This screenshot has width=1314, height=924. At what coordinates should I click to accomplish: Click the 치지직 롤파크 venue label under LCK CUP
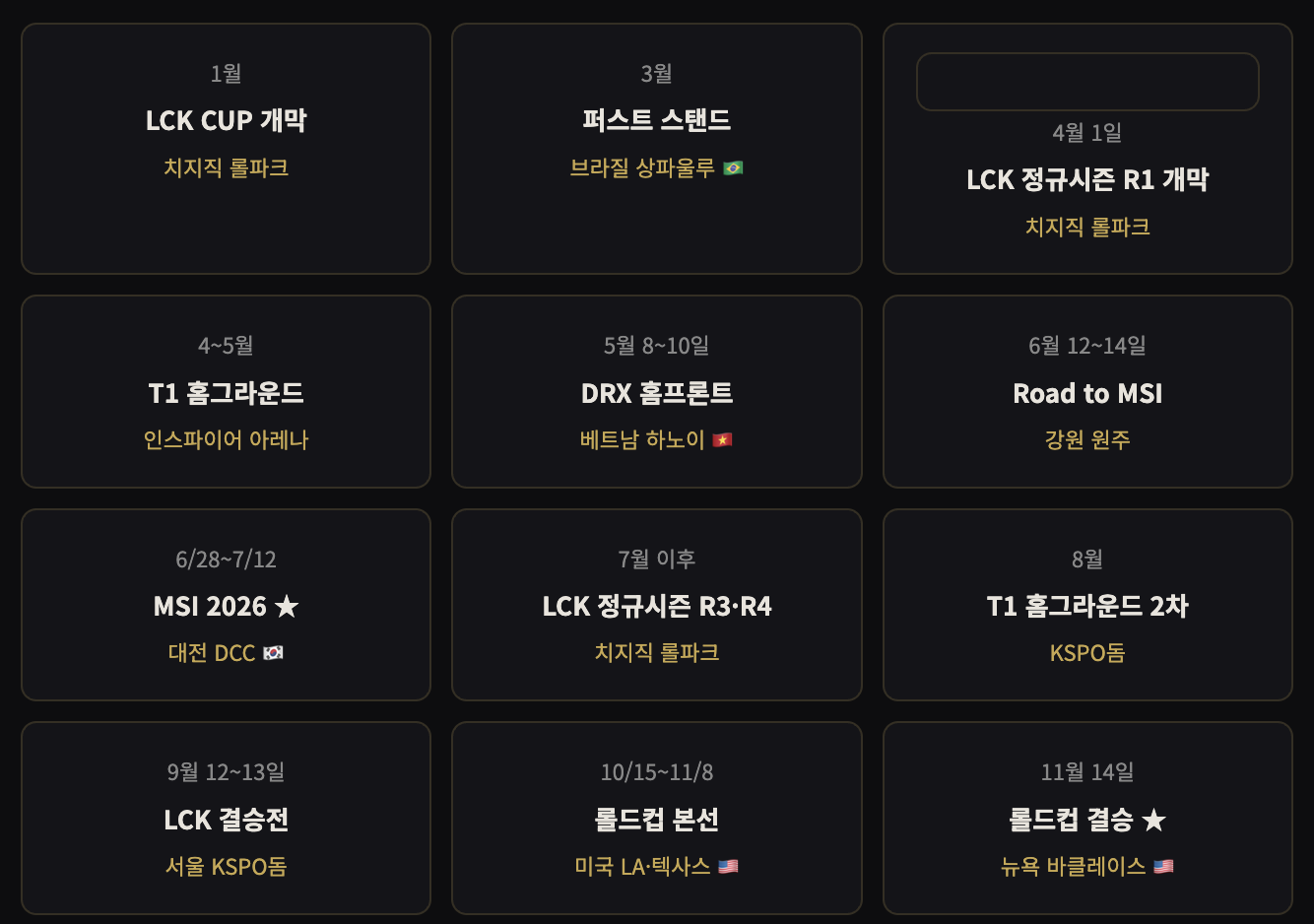(x=226, y=167)
